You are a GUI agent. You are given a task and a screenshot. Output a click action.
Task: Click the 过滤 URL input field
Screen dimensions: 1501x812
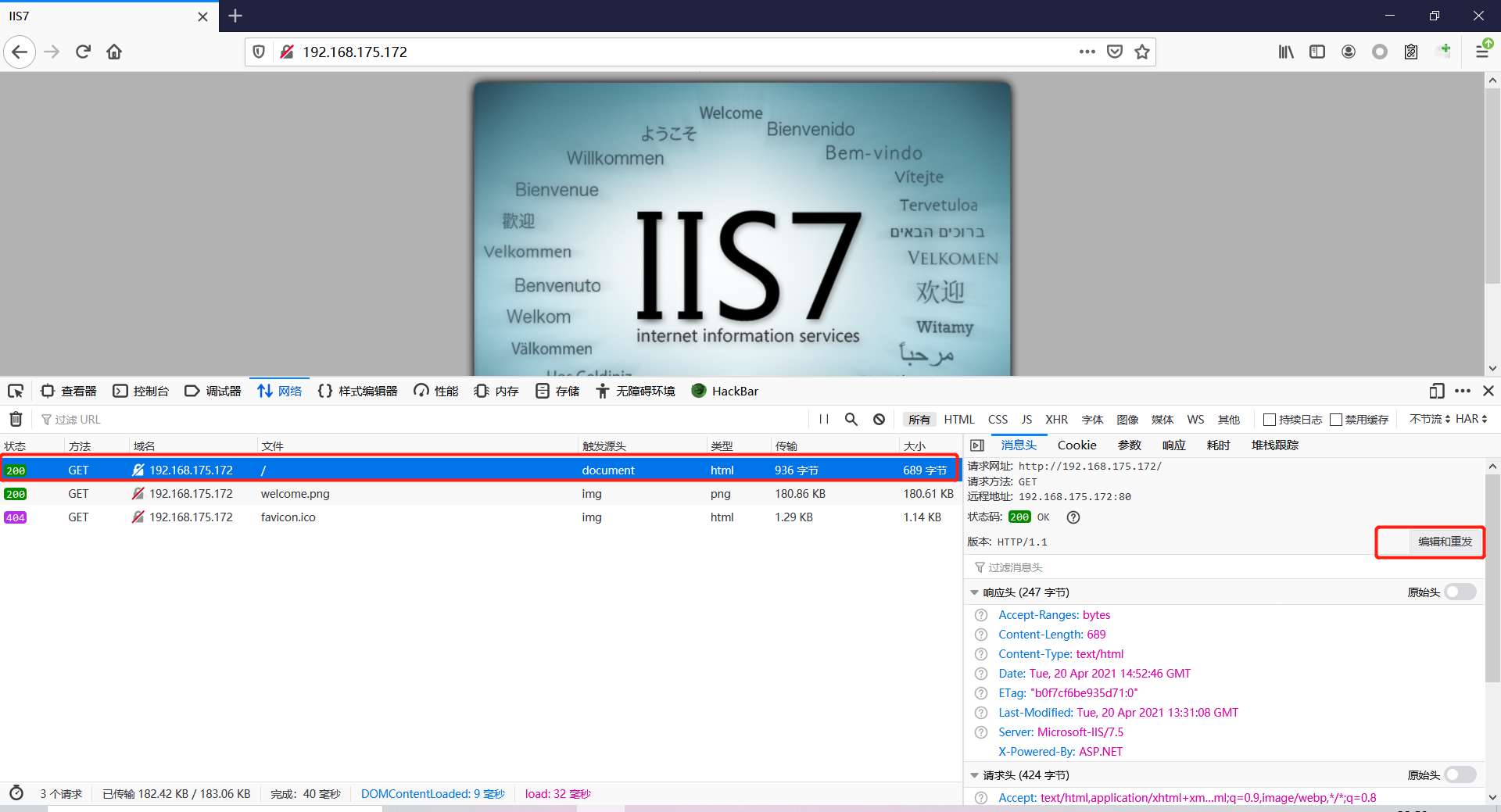click(x=422, y=419)
